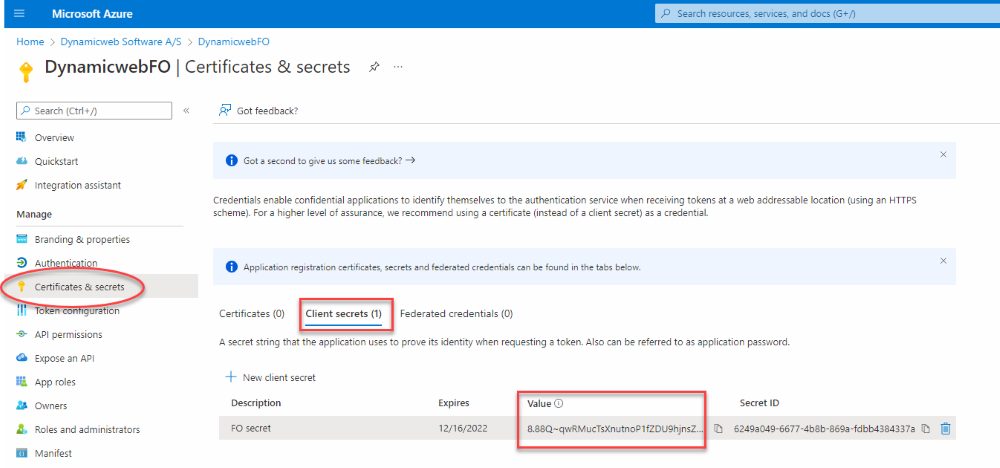Open the more options ellipsis menu
Screen dimensions: 1000x468
(x=398, y=67)
